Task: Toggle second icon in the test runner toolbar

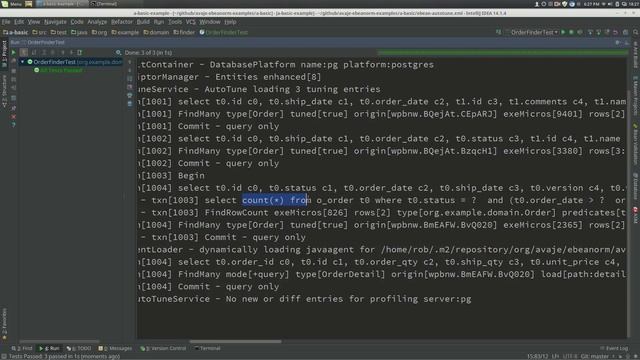Action: tap(34, 53)
